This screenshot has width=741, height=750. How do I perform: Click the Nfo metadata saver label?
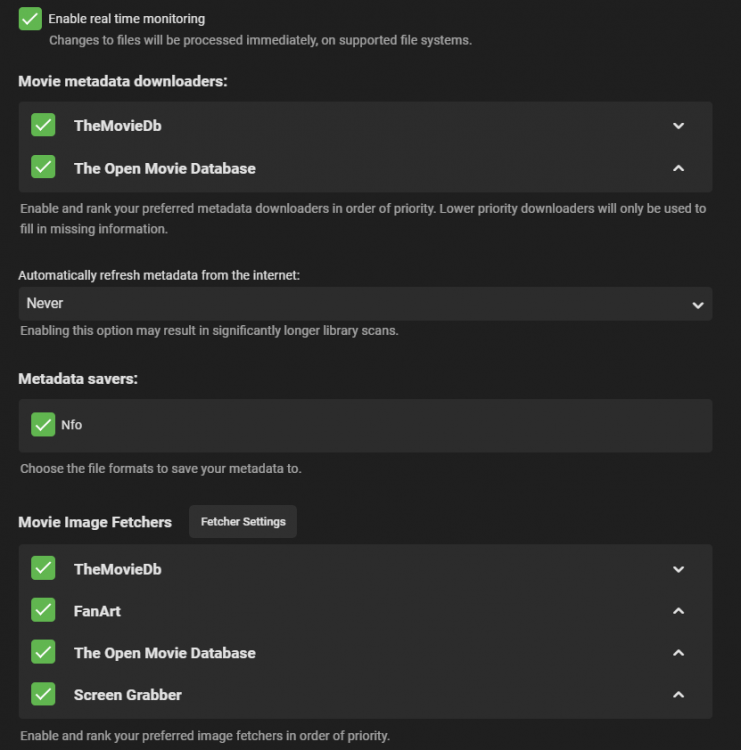coord(71,425)
